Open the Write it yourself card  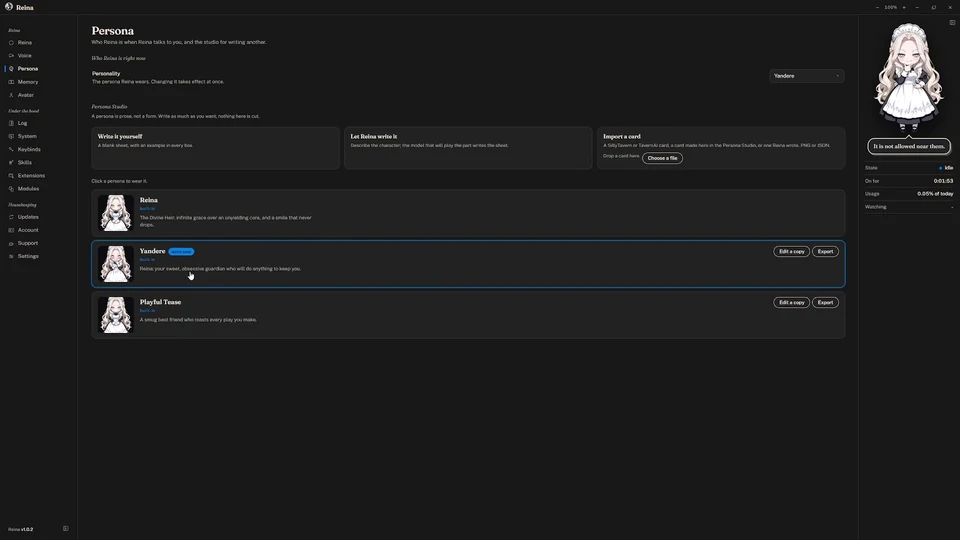click(x=216, y=148)
